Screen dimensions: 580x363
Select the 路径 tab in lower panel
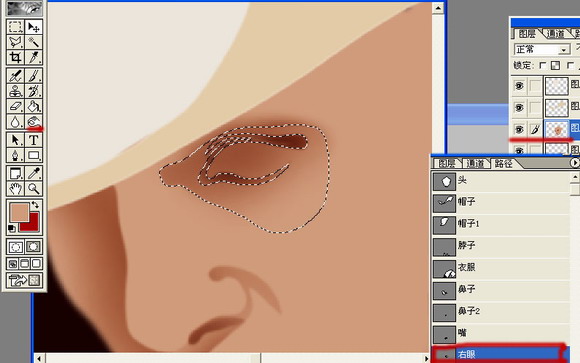pyautogui.click(x=504, y=163)
